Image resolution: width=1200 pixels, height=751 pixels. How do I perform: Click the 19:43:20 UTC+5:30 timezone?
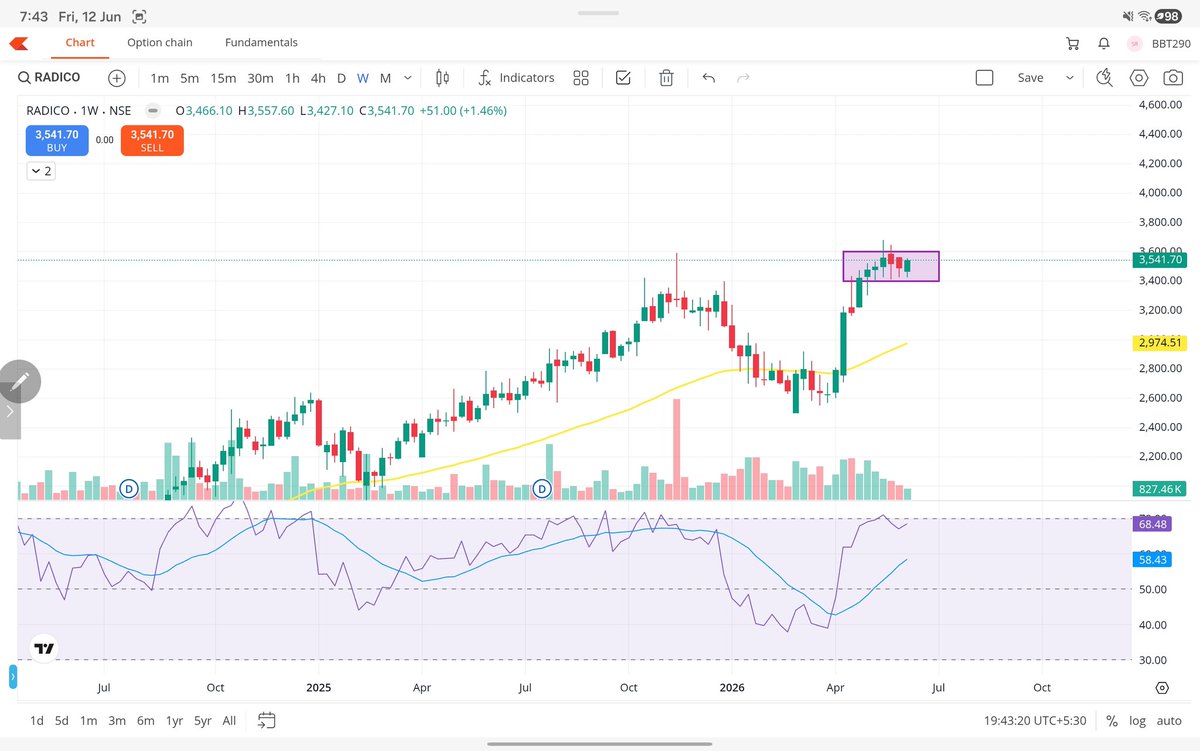[x=1036, y=720]
